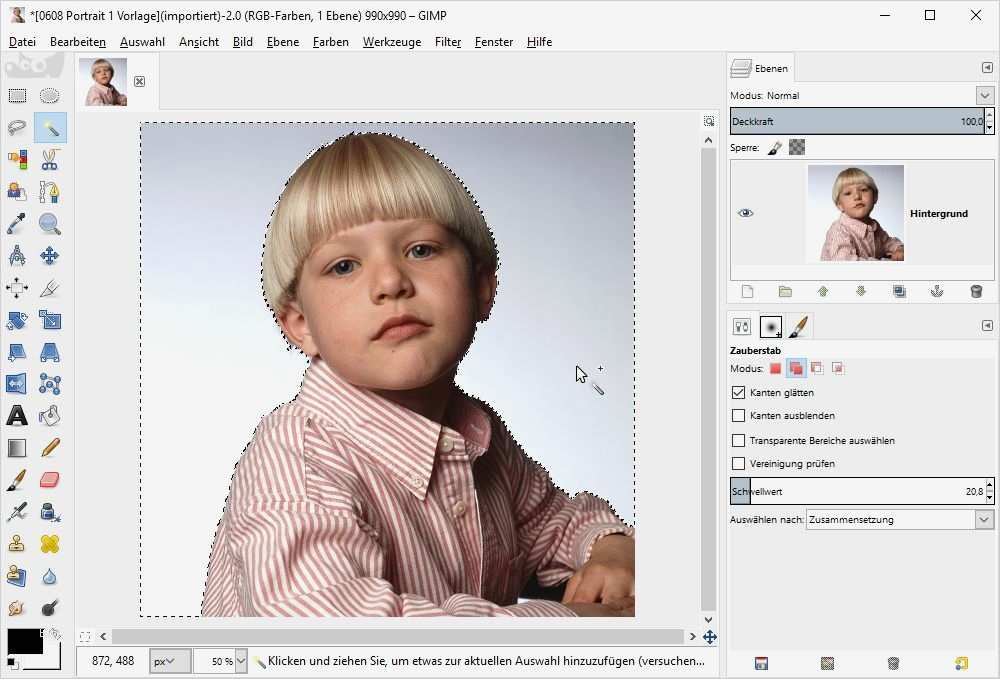Duplicate the Hintergrund layer via the copy icon
Screen dimensions: 1000x679
coord(899,291)
